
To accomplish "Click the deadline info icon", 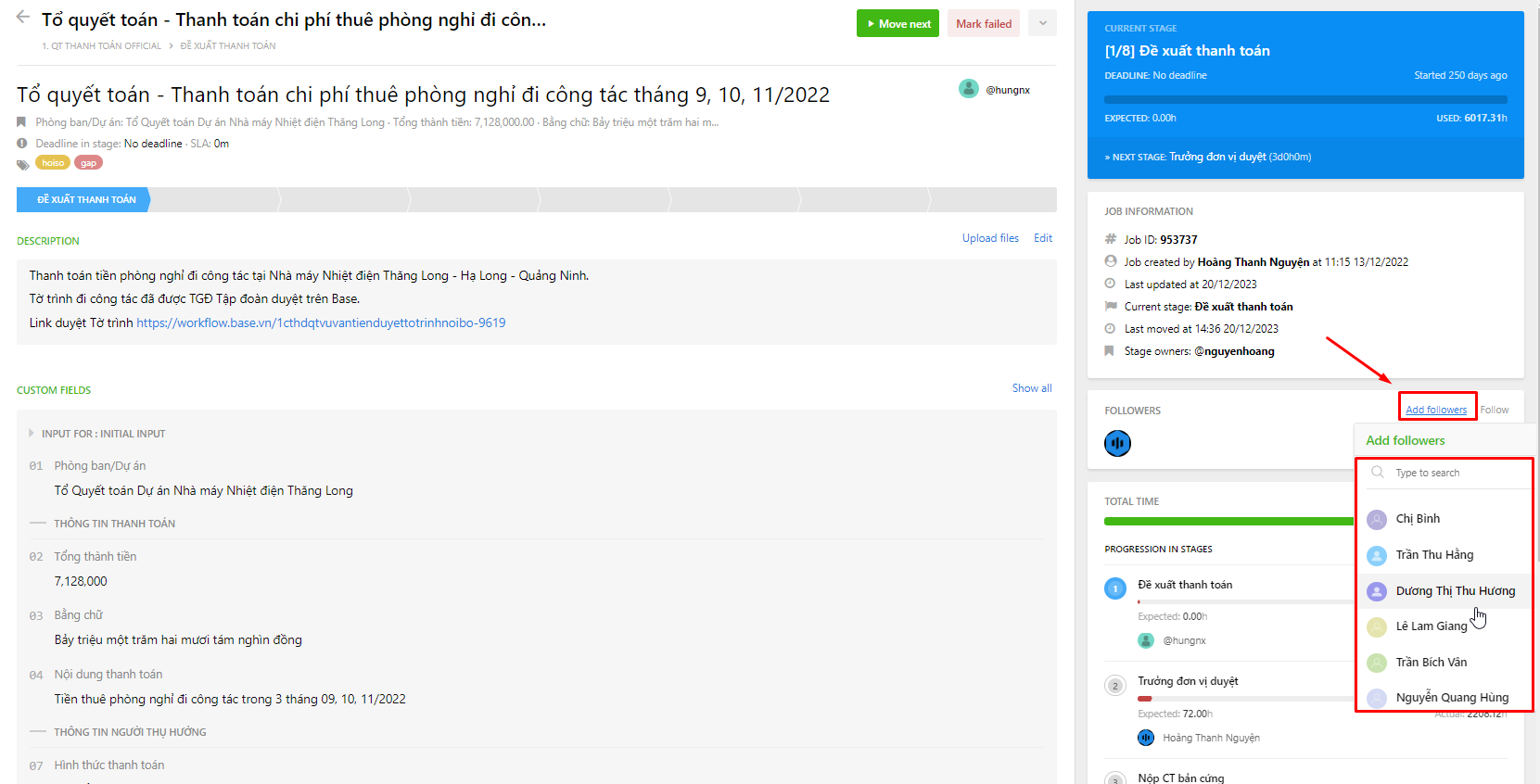I will click(22, 144).
